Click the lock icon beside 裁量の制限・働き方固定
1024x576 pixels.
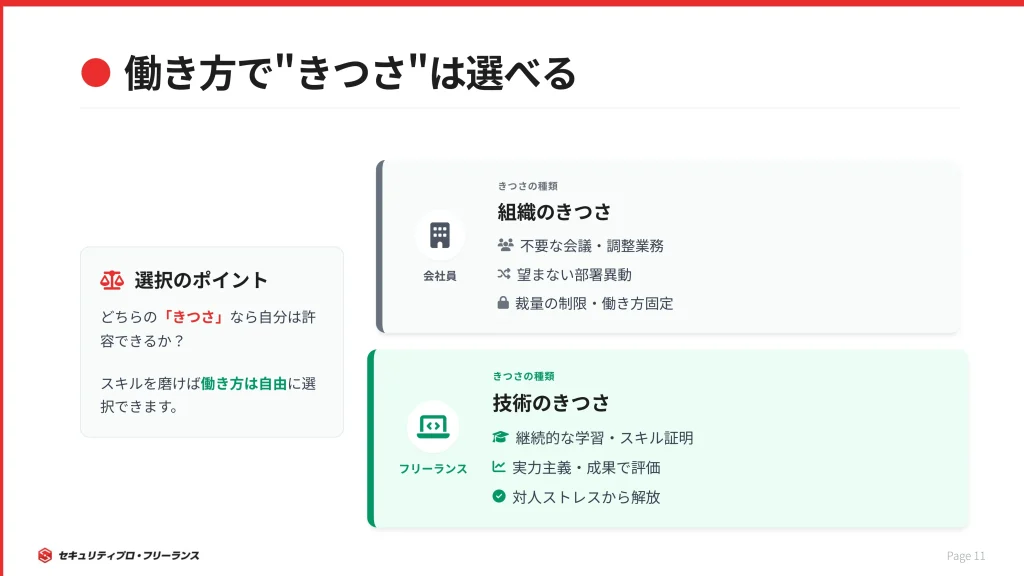(x=504, y=303)
